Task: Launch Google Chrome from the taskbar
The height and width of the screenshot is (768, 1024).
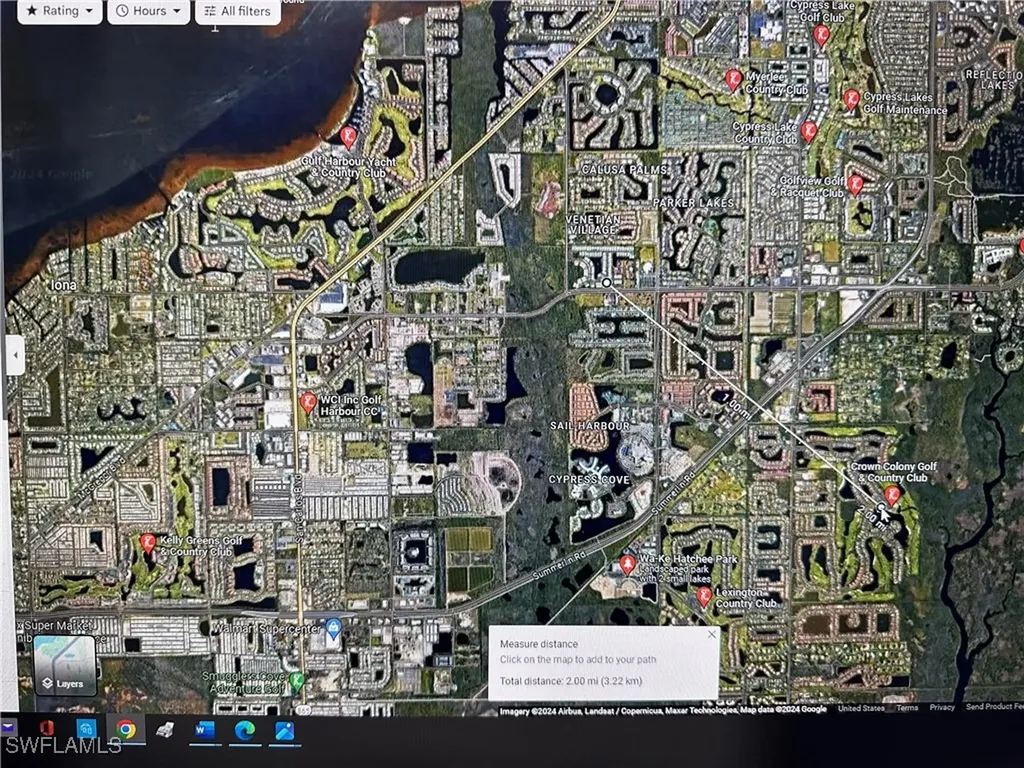Action: point(125,731)
